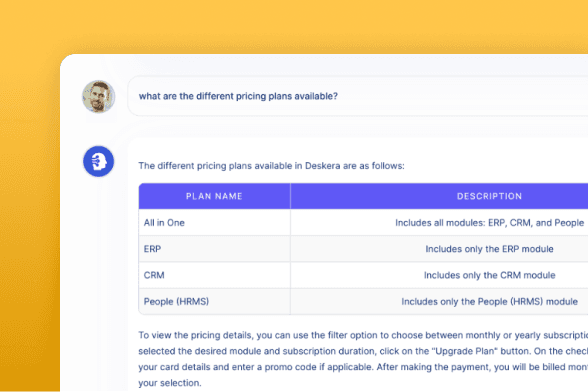Click the blue AI assistant head icon
The height and width of the screenshot is (392, 588).
pyautogui.click(x=99, y=161)
